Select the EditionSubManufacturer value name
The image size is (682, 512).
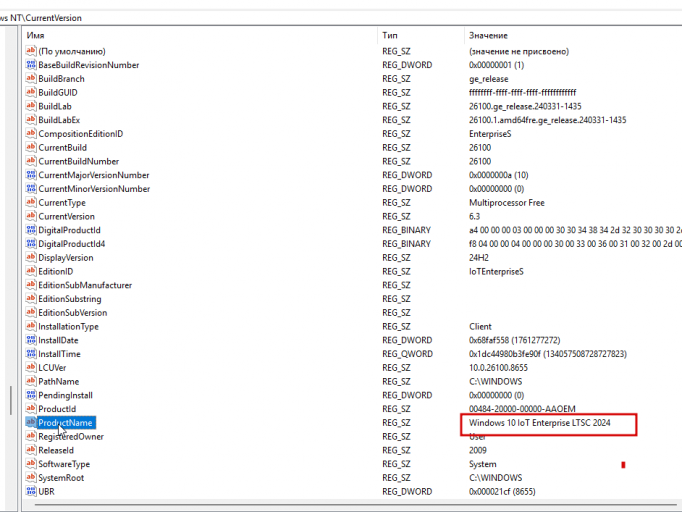pyautogui.click(x=85, y=285)
